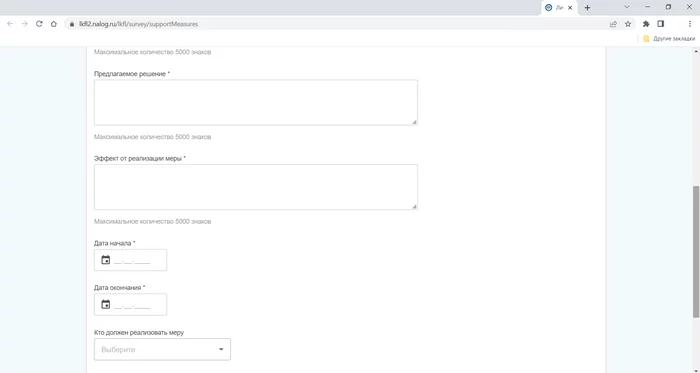The width and height of the screenshot is (700, 373).
Task: Click hint text below Предлагаемое решение field
Action: [x=153, y=137]
